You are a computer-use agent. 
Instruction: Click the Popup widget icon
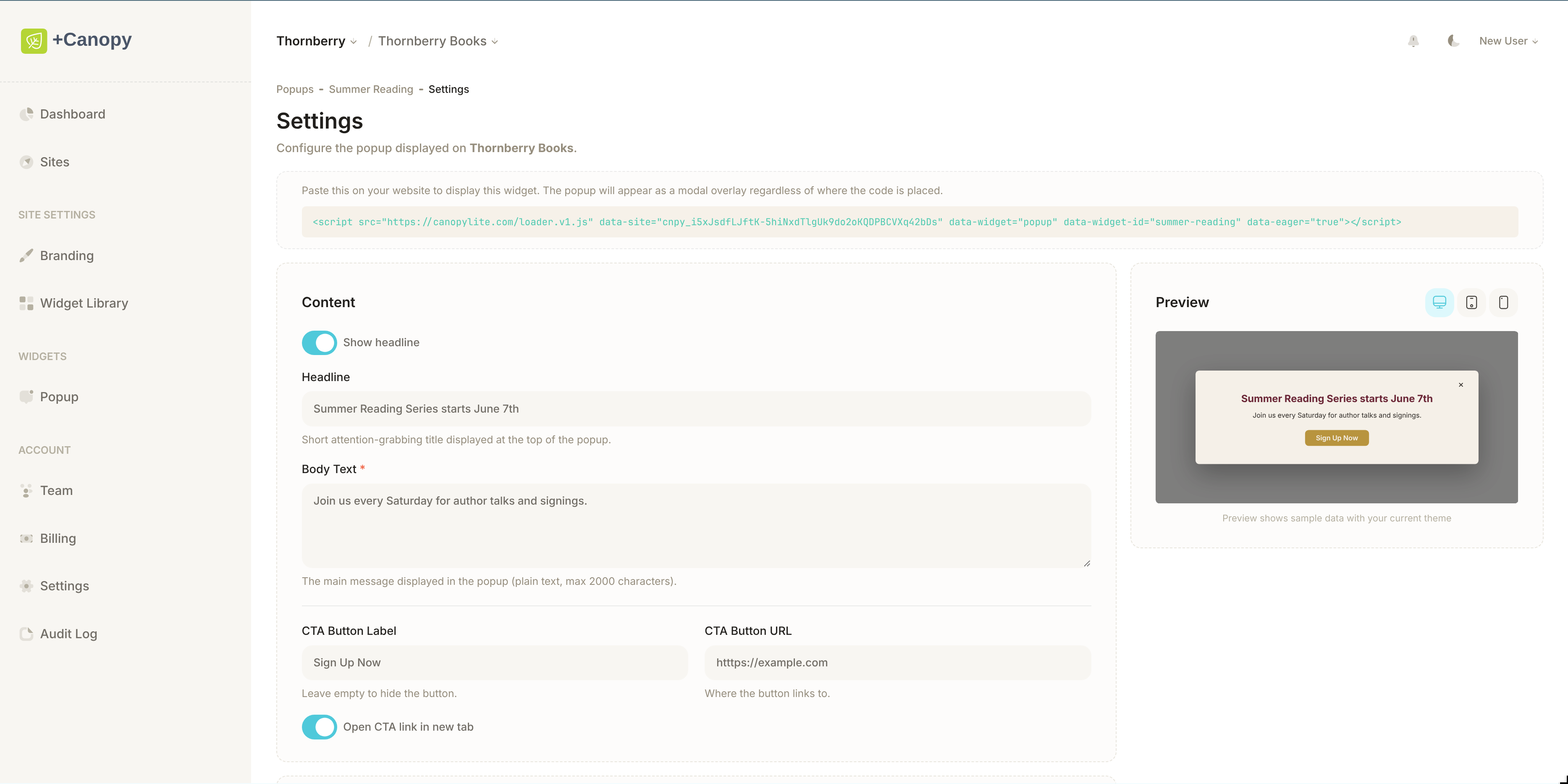26,397
